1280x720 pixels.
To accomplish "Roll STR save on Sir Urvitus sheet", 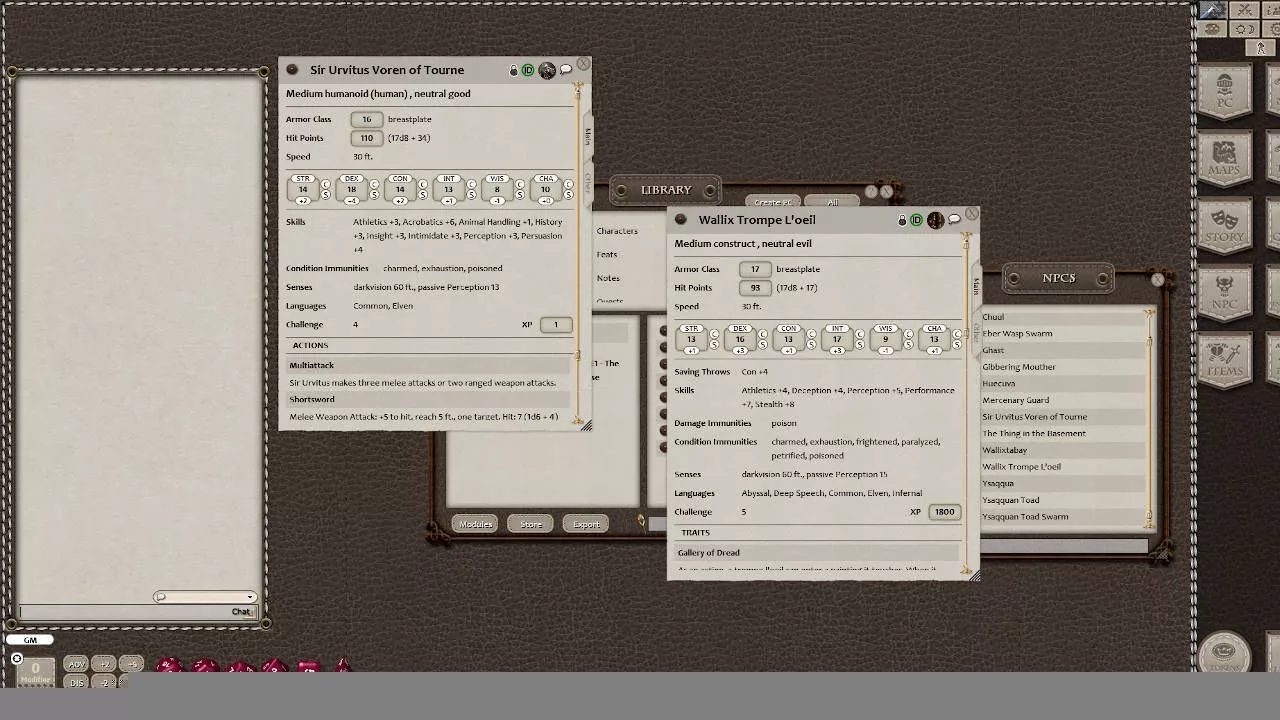I will pyautogui.click(x=326, y=195).
